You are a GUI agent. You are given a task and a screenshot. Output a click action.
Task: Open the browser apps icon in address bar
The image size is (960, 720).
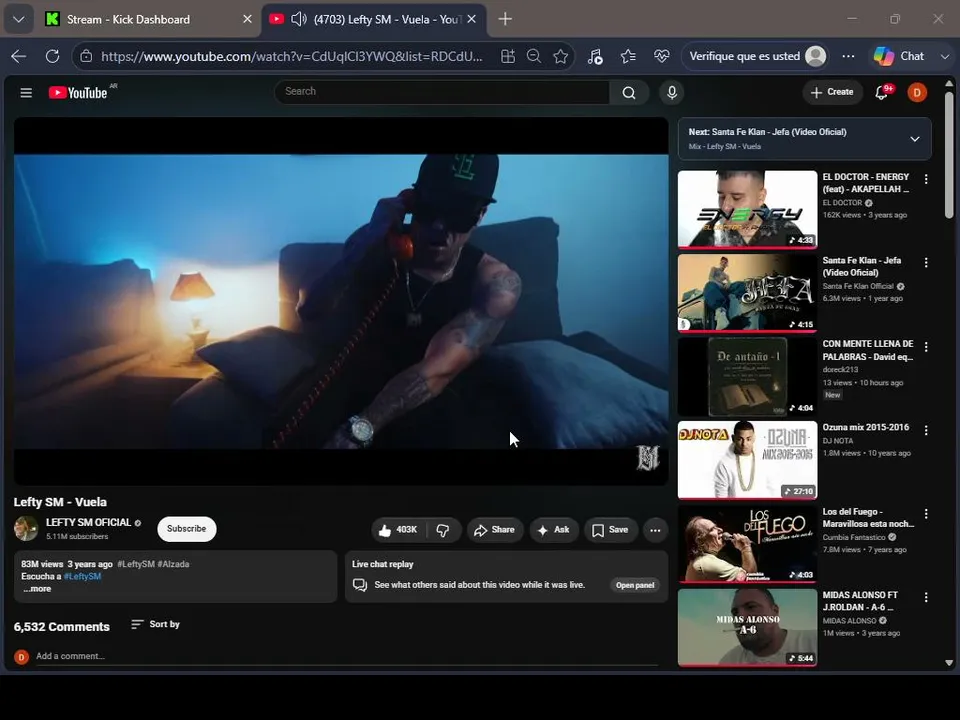508,56
